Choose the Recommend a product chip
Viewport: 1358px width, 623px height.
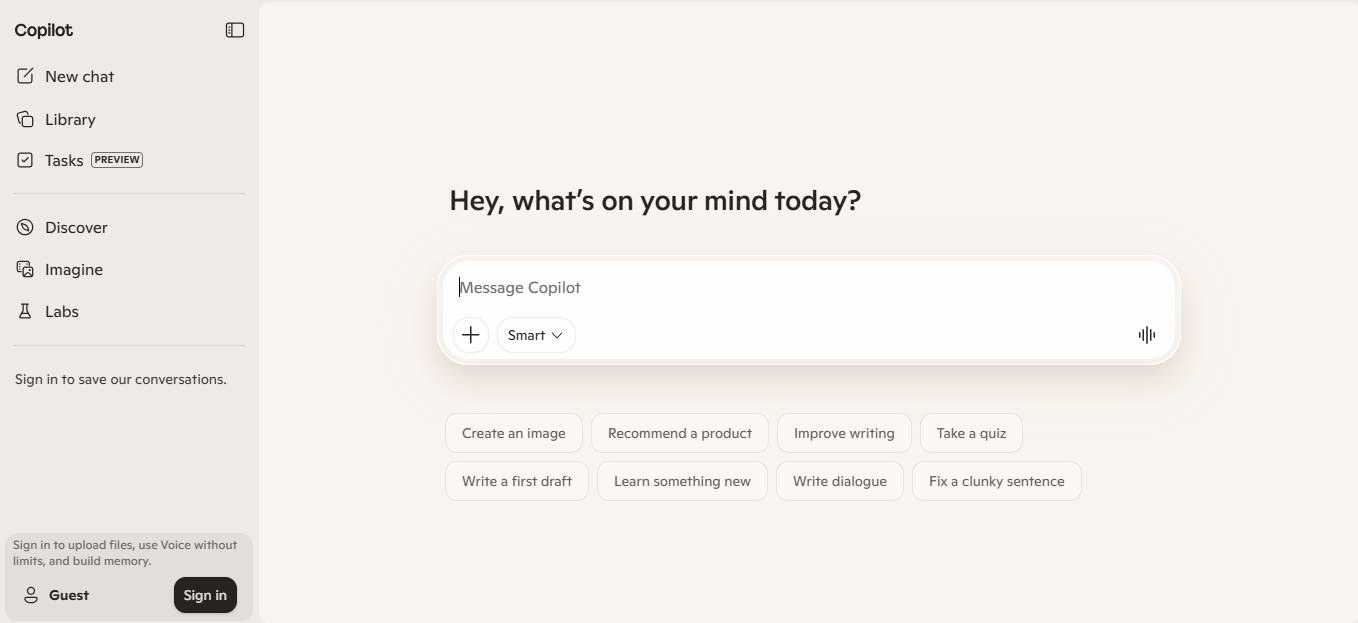[x=680, y=433]
